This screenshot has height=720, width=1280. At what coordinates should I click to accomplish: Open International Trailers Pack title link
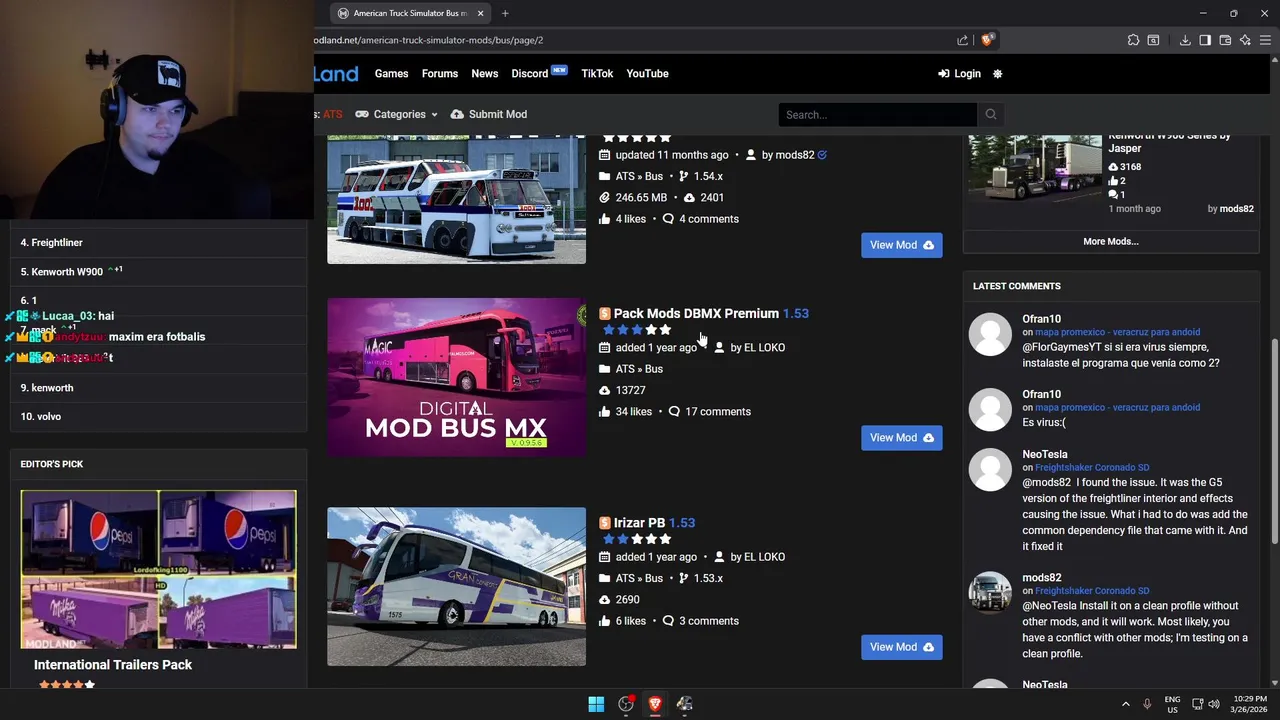[x=113, y=665]
